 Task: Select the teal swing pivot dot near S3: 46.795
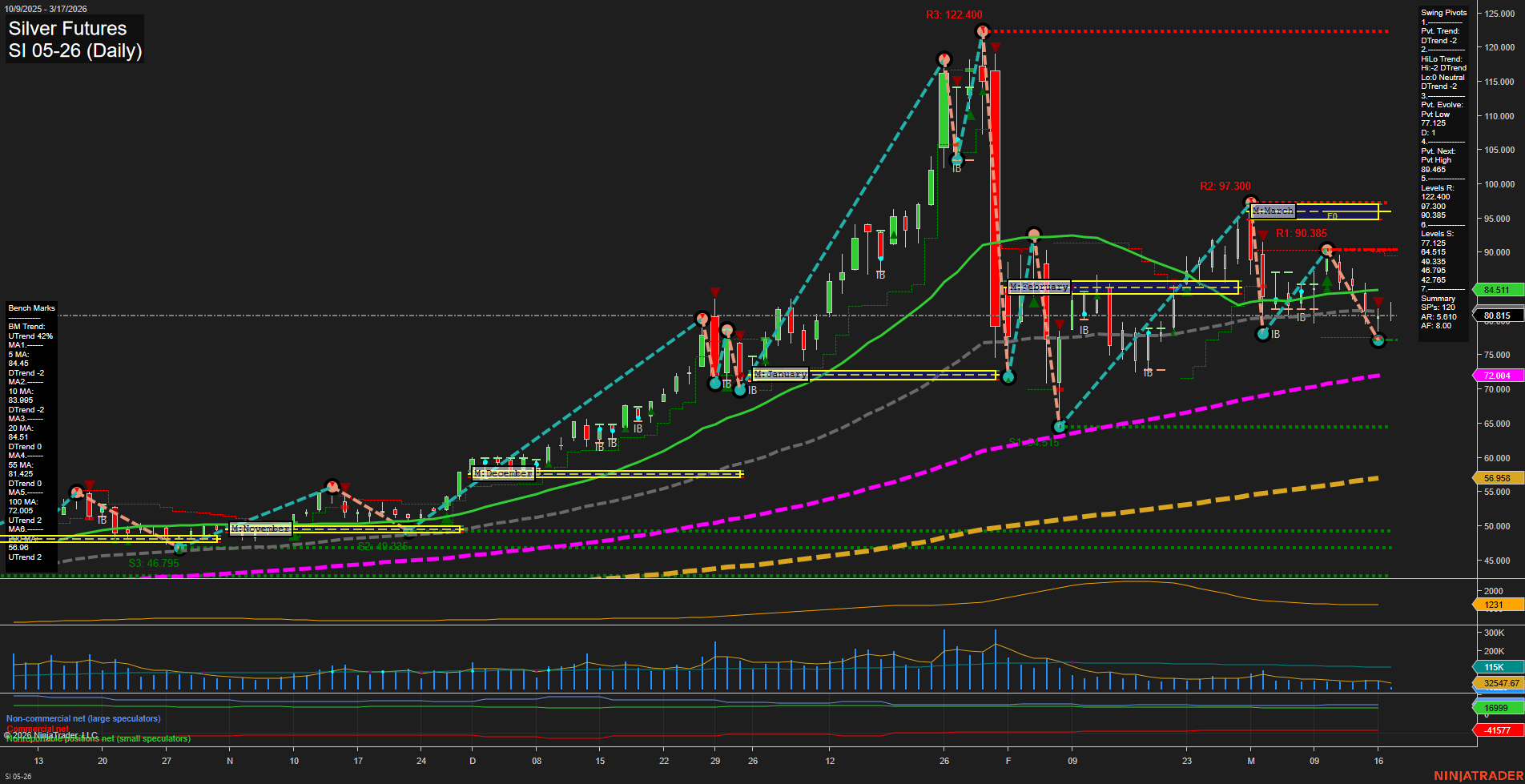coord(180,548)
